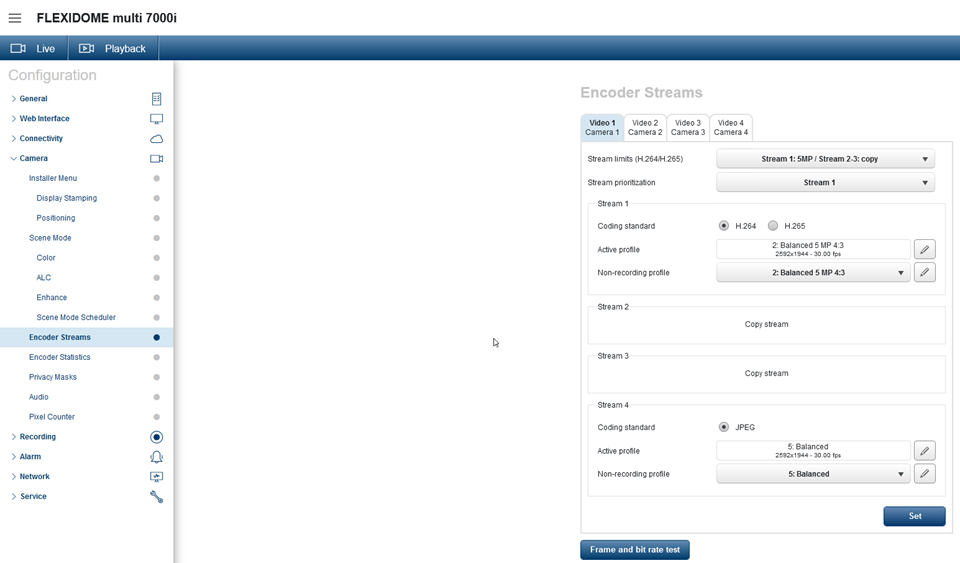Expand the Service section
The image size is (960, 563).
[13, 496]
